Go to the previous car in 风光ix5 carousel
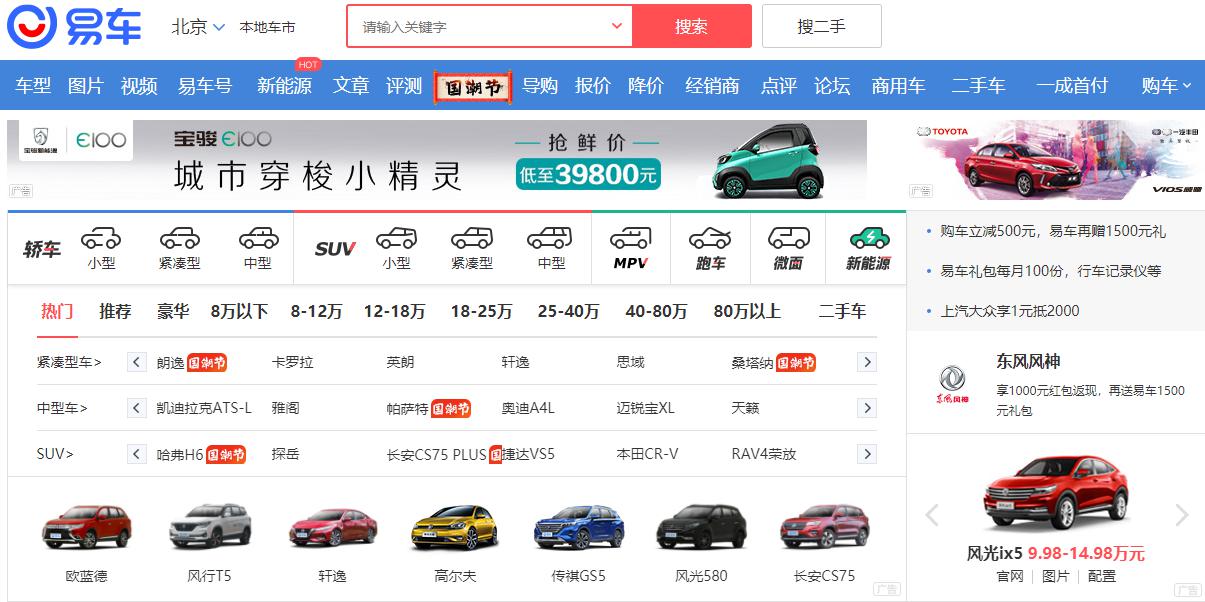The image size is (1205, 602). [932, 515]
